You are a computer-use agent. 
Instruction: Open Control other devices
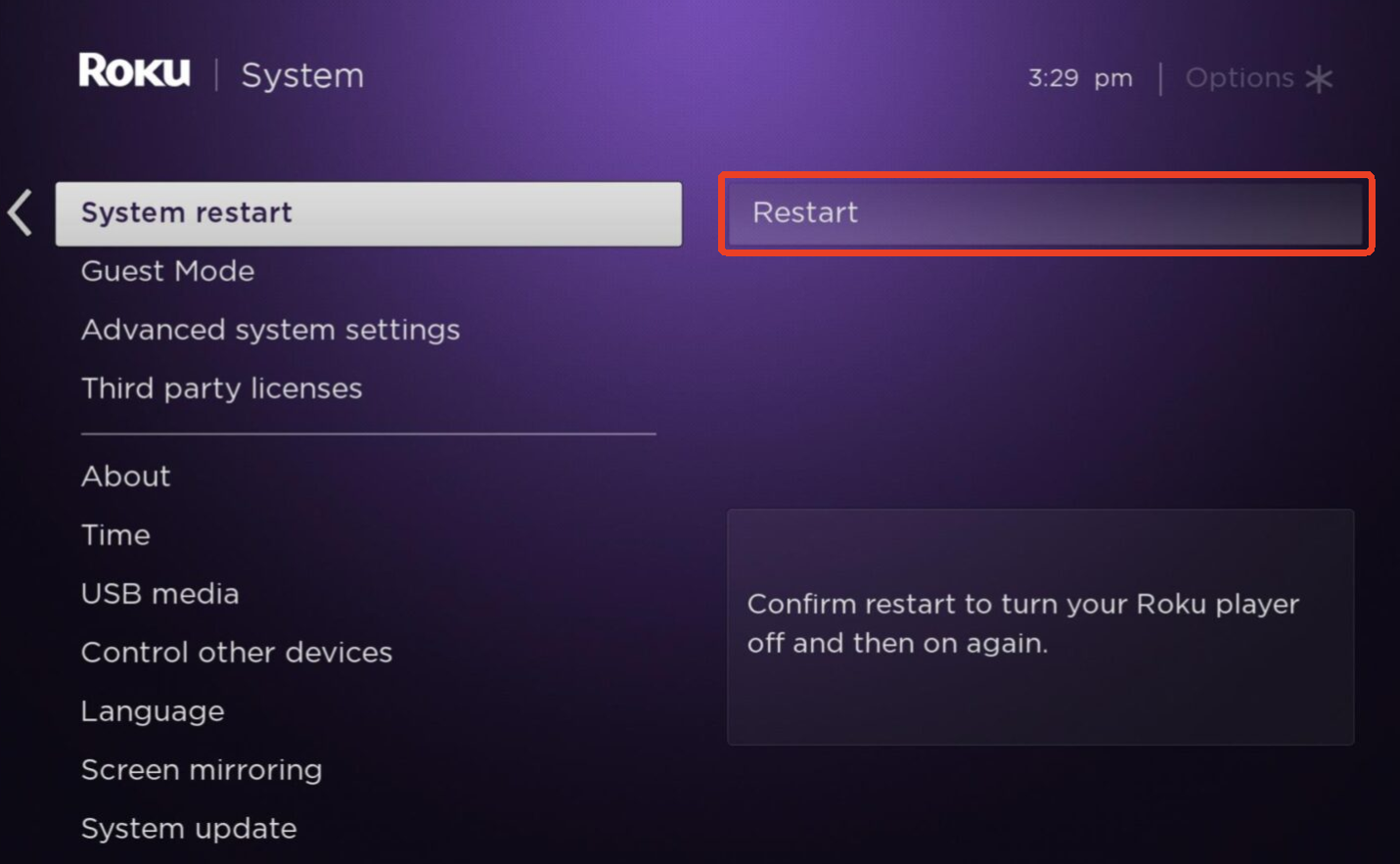237,653
